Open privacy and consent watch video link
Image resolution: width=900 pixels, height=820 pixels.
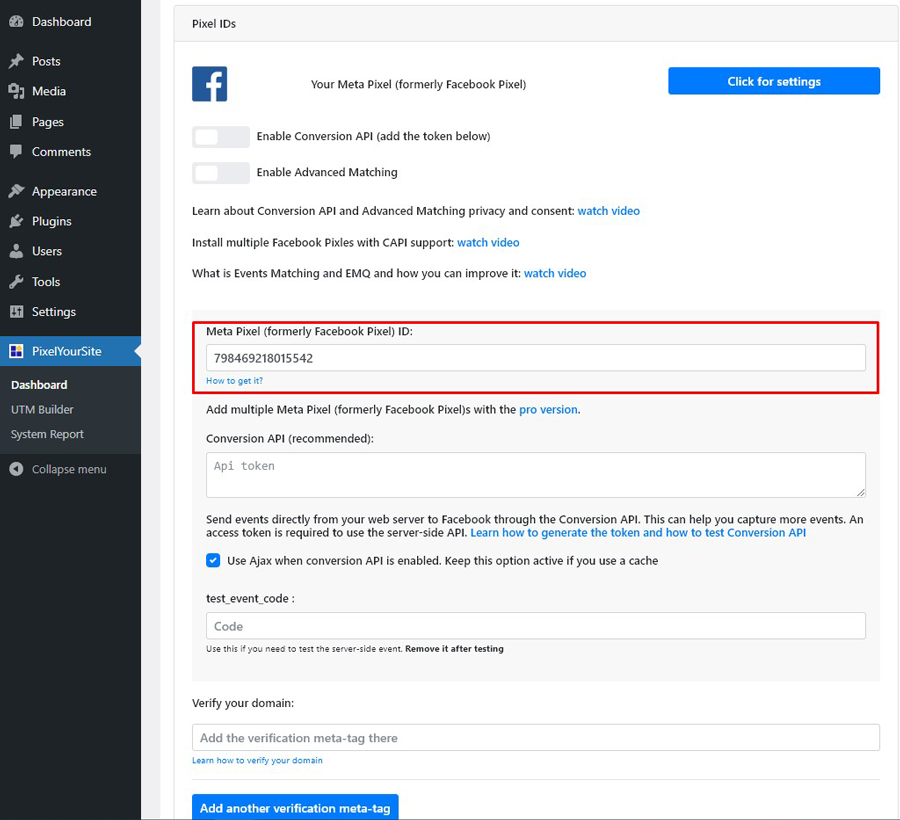click(608, 211)
